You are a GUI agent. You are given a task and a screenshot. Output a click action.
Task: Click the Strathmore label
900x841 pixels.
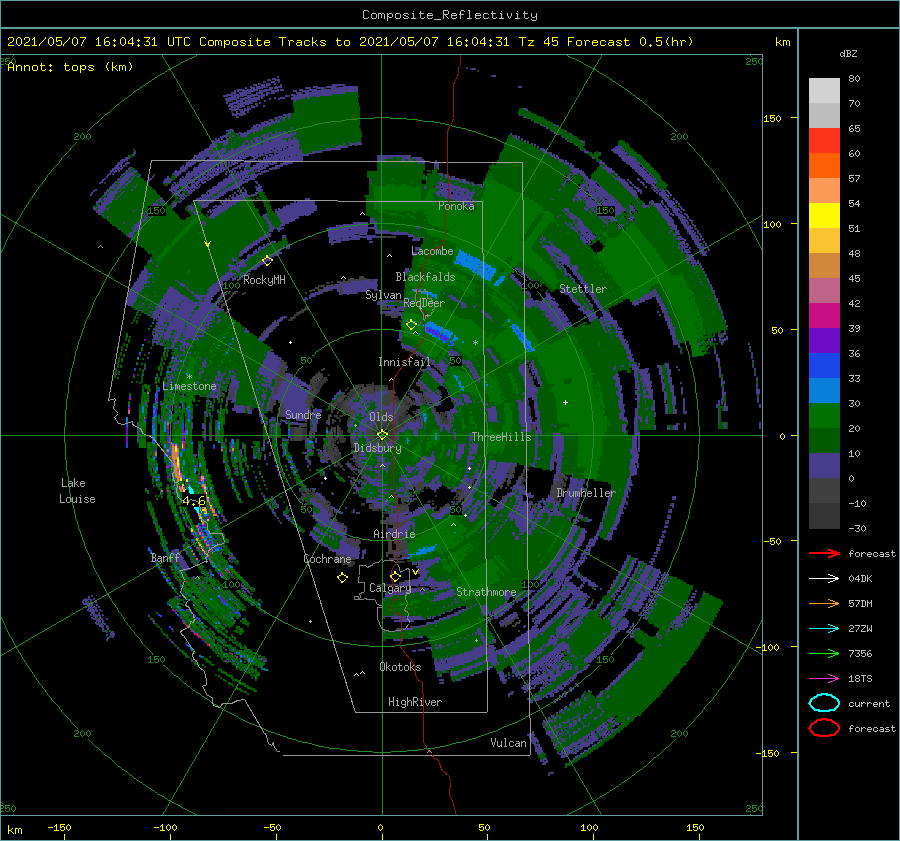tap(486, 592)
